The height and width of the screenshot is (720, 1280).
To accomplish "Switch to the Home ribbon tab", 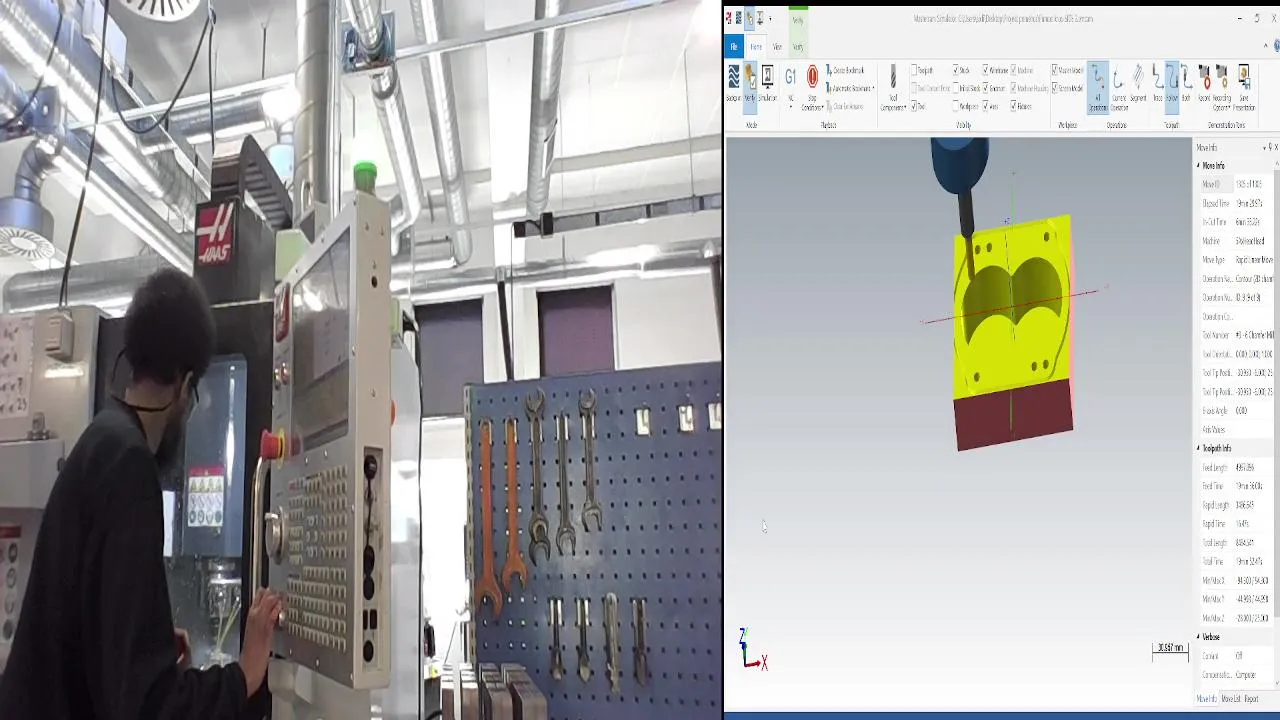I will [756, 46].
